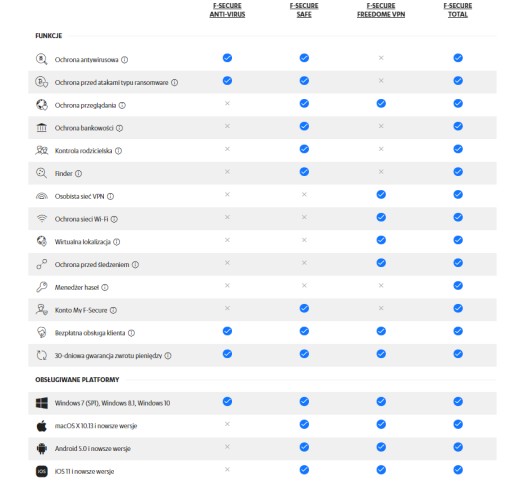Click the Android robot platform icon
The width and height of the screenshot is (512, 483).
pos(42,448)
